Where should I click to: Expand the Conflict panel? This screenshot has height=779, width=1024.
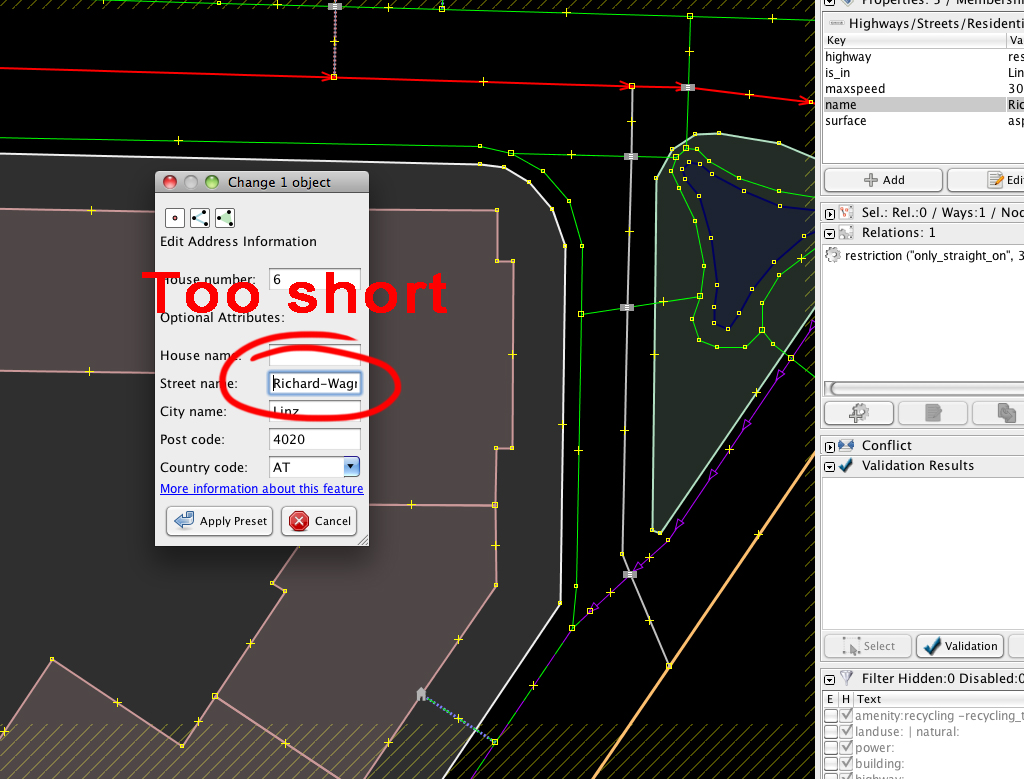[x=830, y=445]
